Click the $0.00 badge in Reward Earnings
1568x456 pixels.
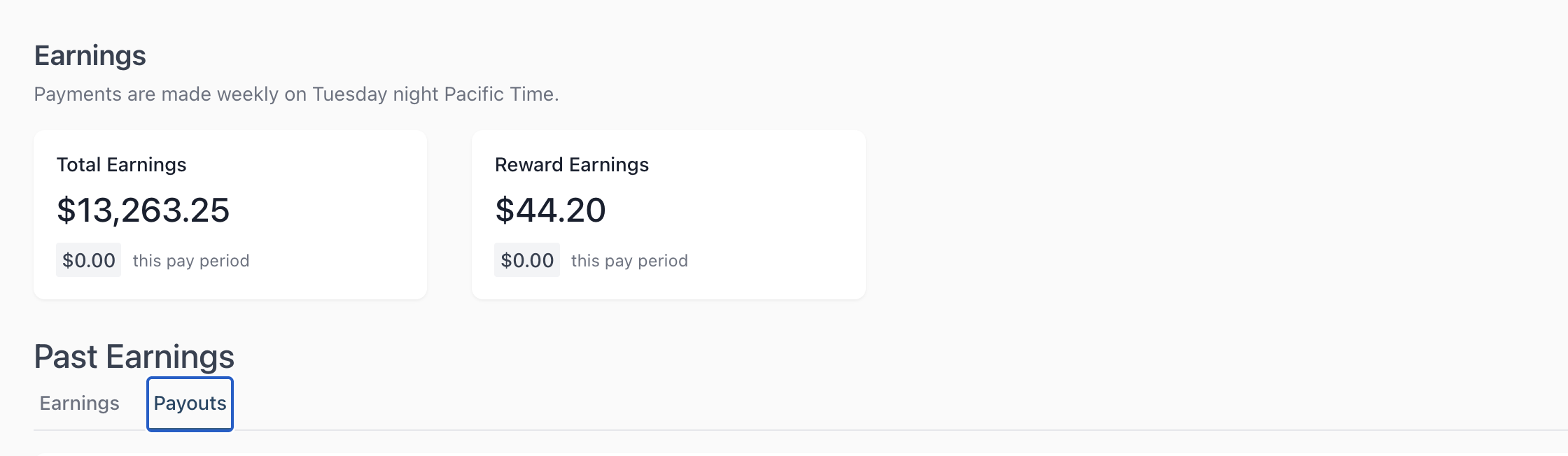tap(526, 260)
